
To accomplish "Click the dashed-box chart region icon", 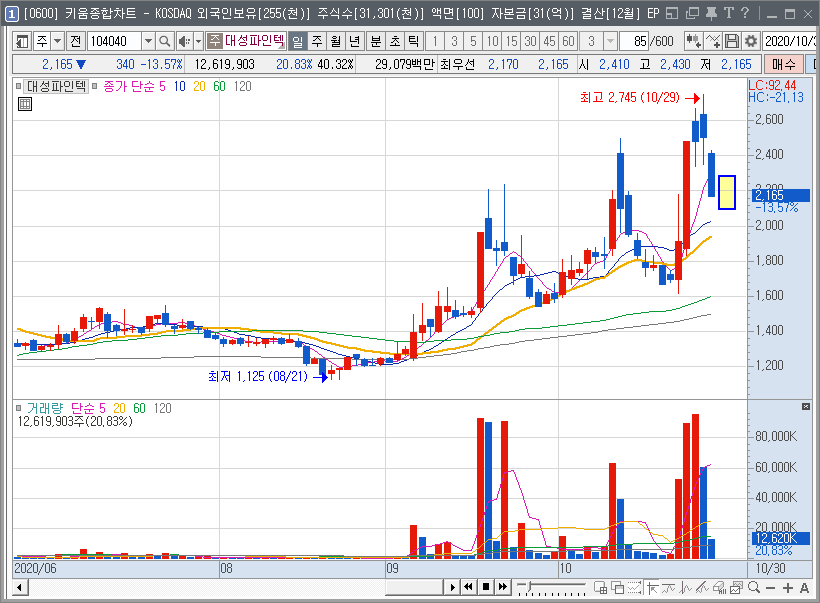I will pos(635,588).
